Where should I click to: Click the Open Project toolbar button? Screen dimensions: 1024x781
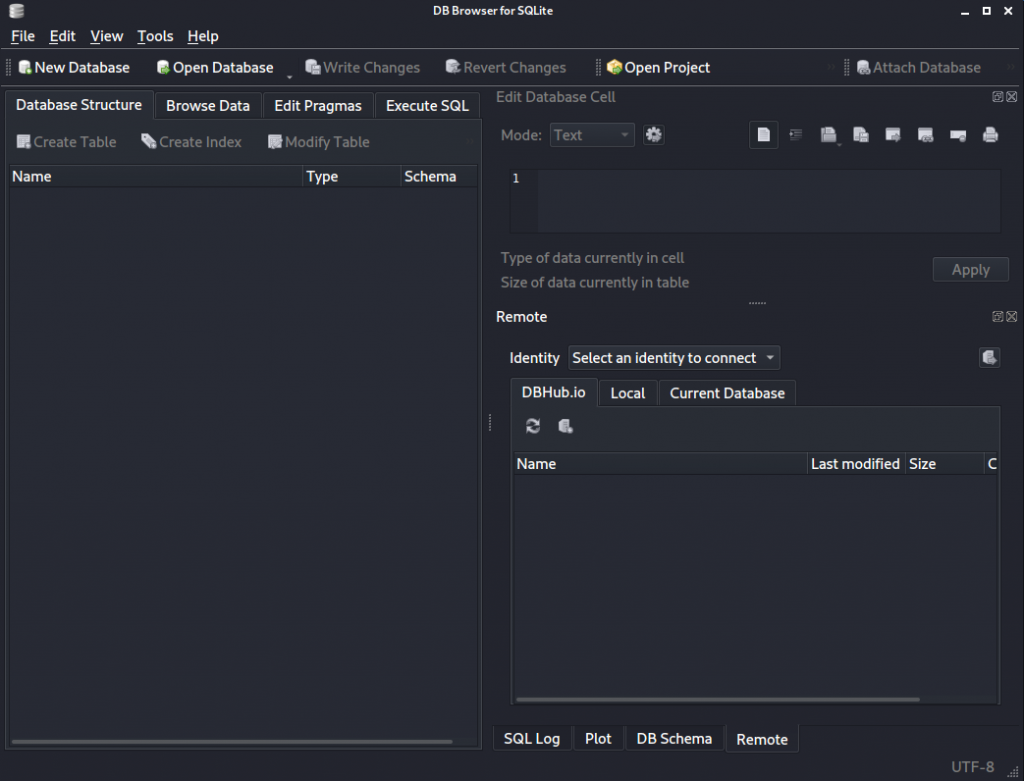point(658,67)
